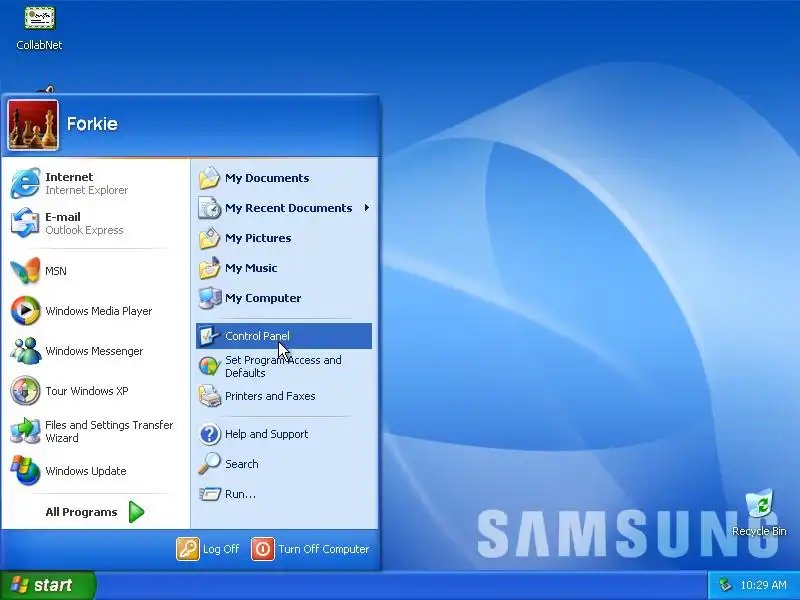Open Windows Media Player icon
This screenshot has width=800, height=600.
(25, 311)
